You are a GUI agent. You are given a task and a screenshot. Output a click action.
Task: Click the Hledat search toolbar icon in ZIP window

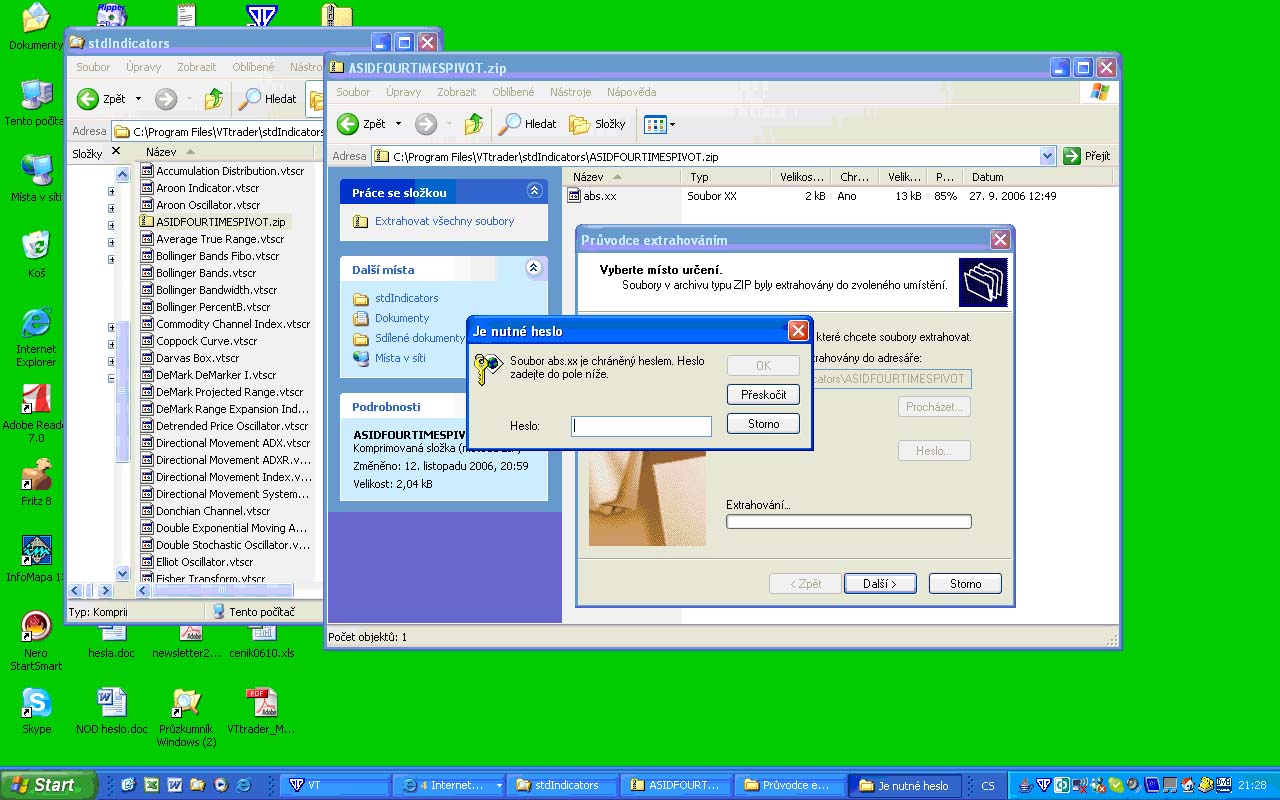[x=528, y=124]
